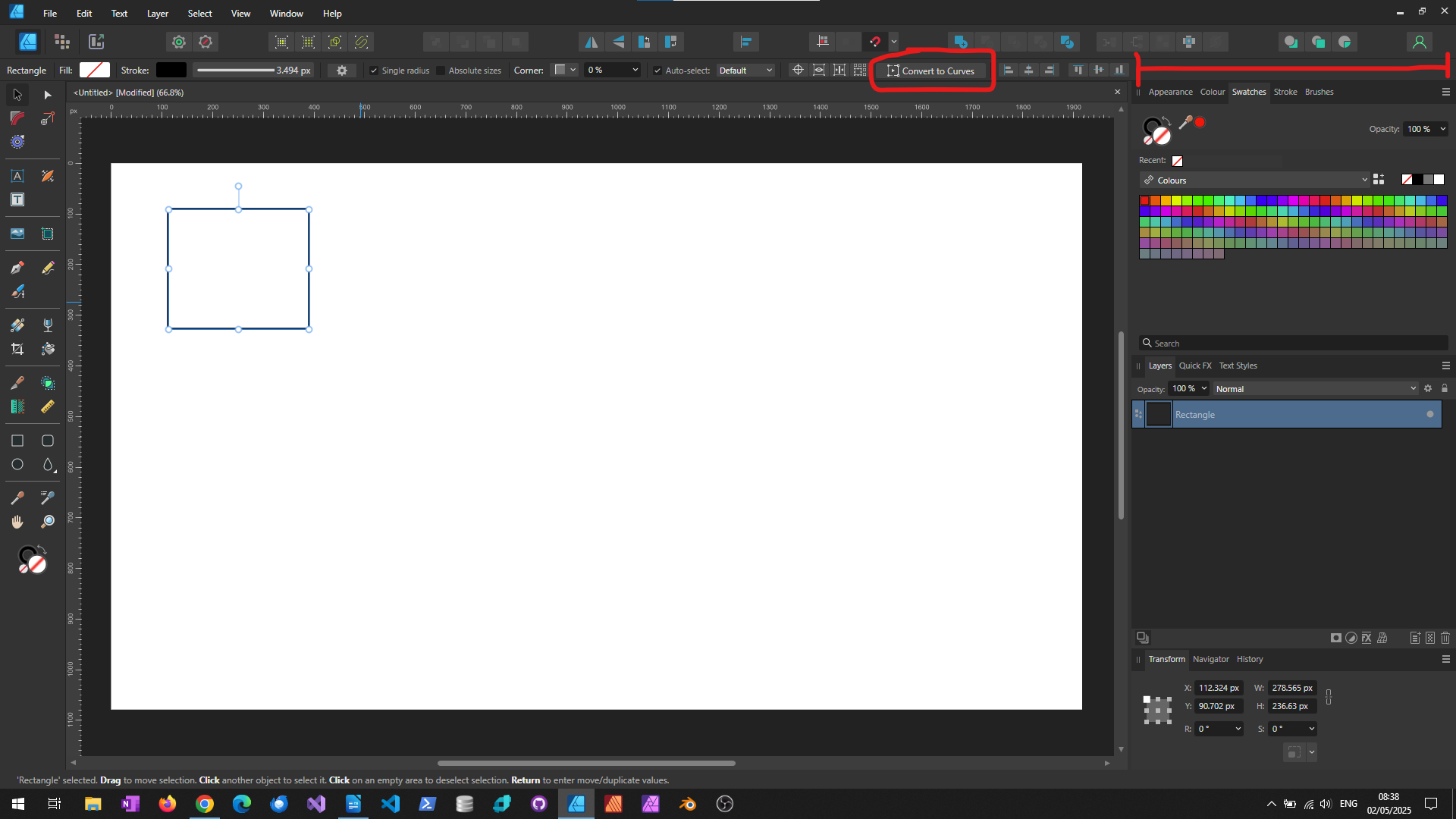Select the Place Image tool

pos(17,234)
